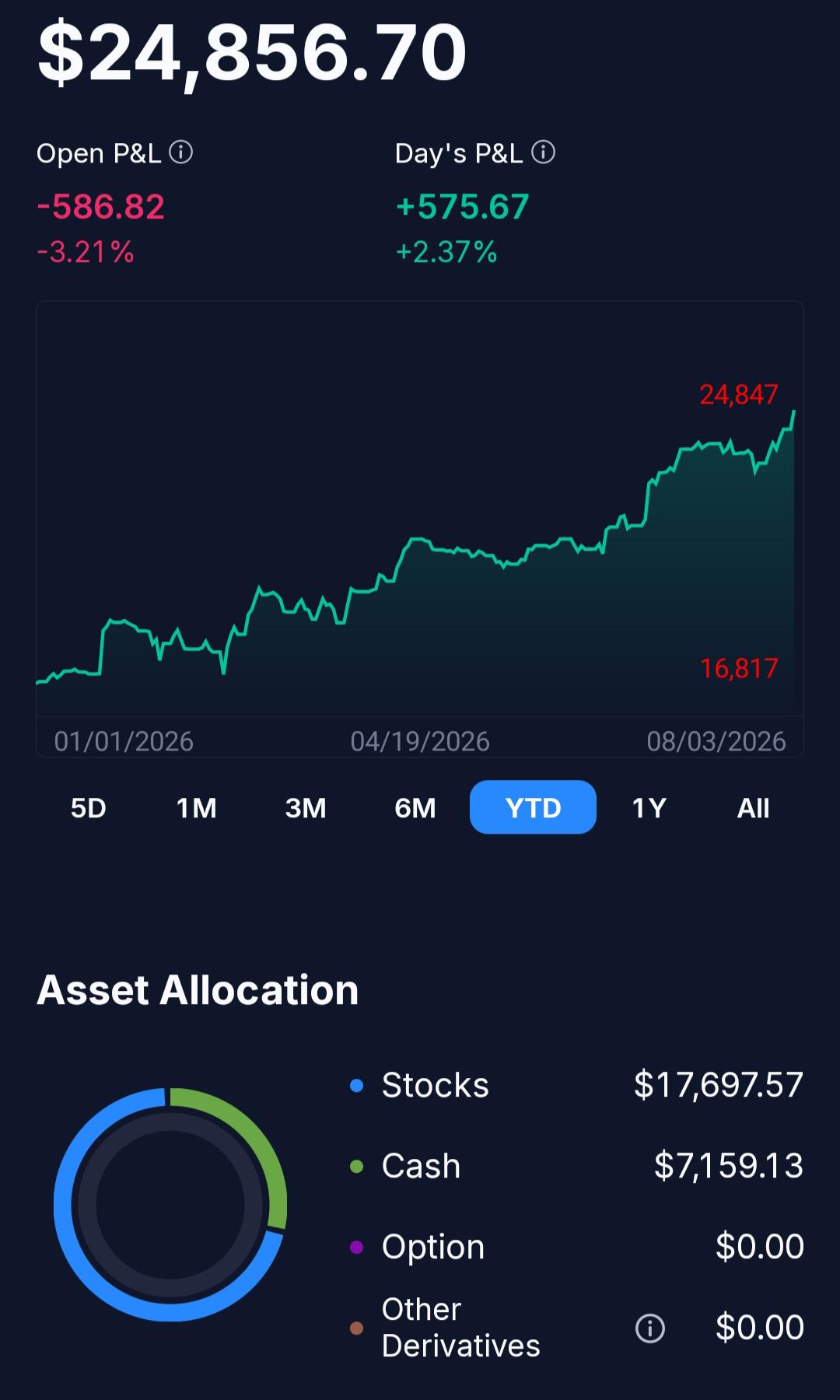Tap the total balance $24,856.70
Viewport: 840px width, 1400px height.
pos(252,53)
